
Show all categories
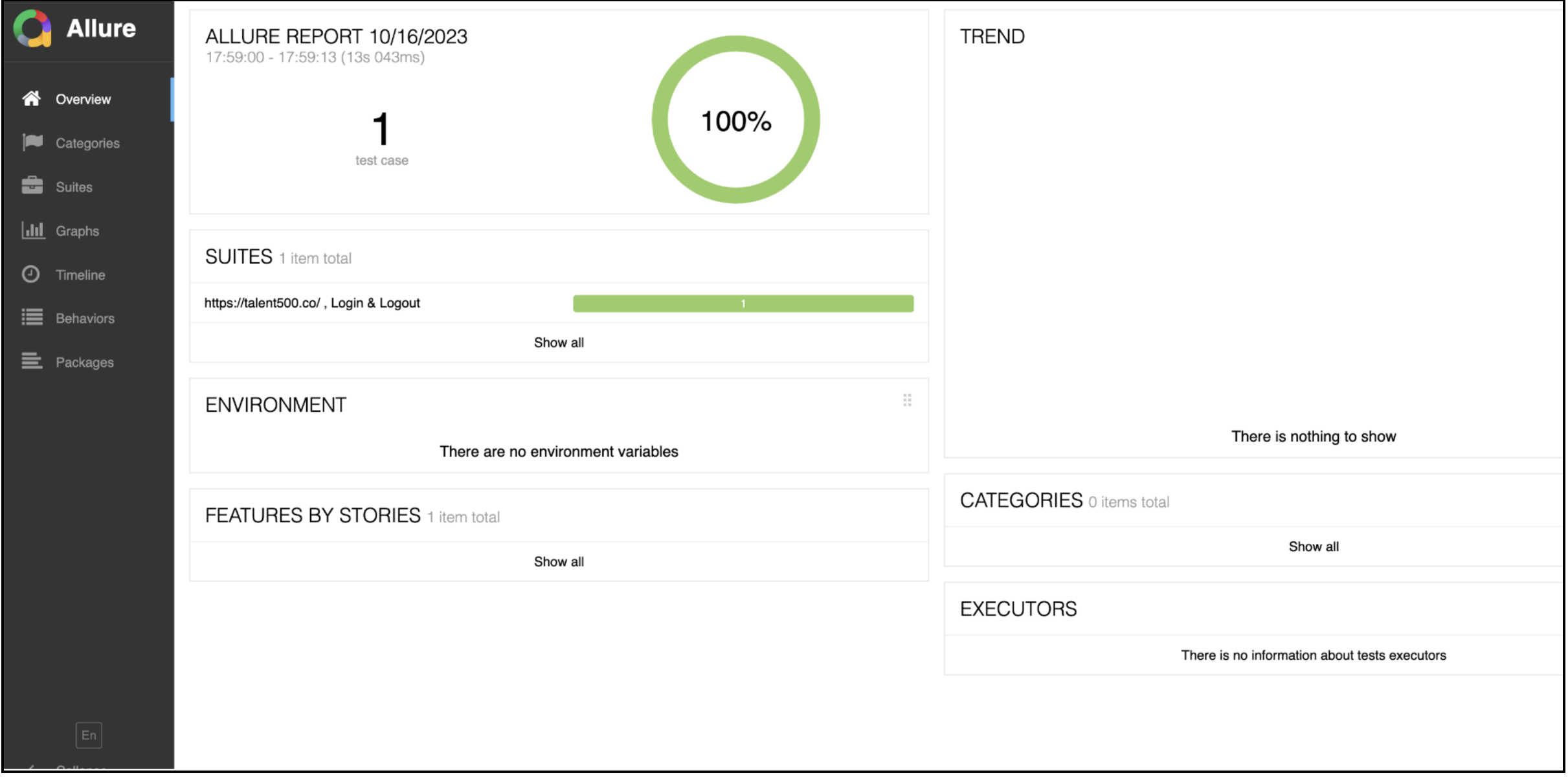click(1314, 547)
